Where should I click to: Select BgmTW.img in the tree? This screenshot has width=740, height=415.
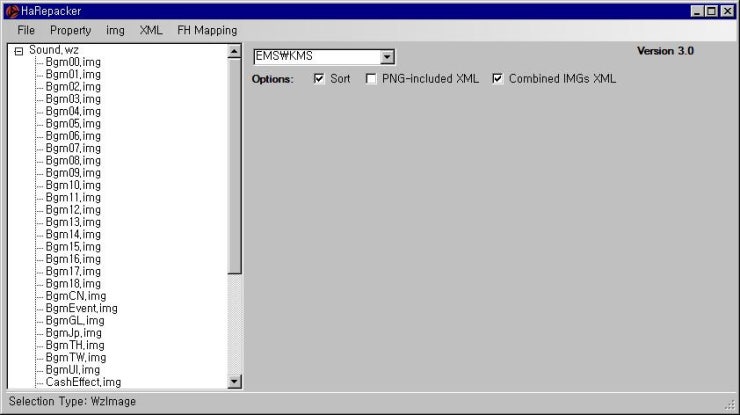(76, 357)
